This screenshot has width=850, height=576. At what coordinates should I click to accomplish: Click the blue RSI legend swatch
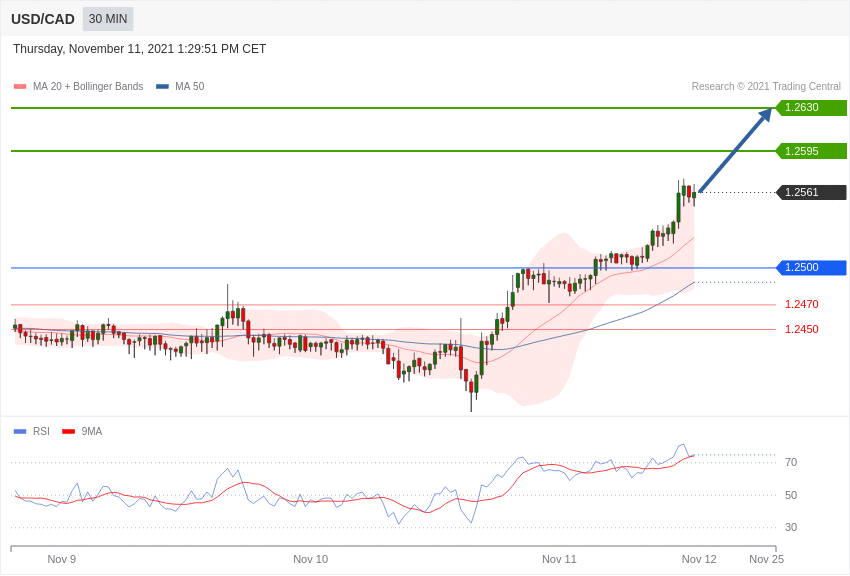point(20,431)
